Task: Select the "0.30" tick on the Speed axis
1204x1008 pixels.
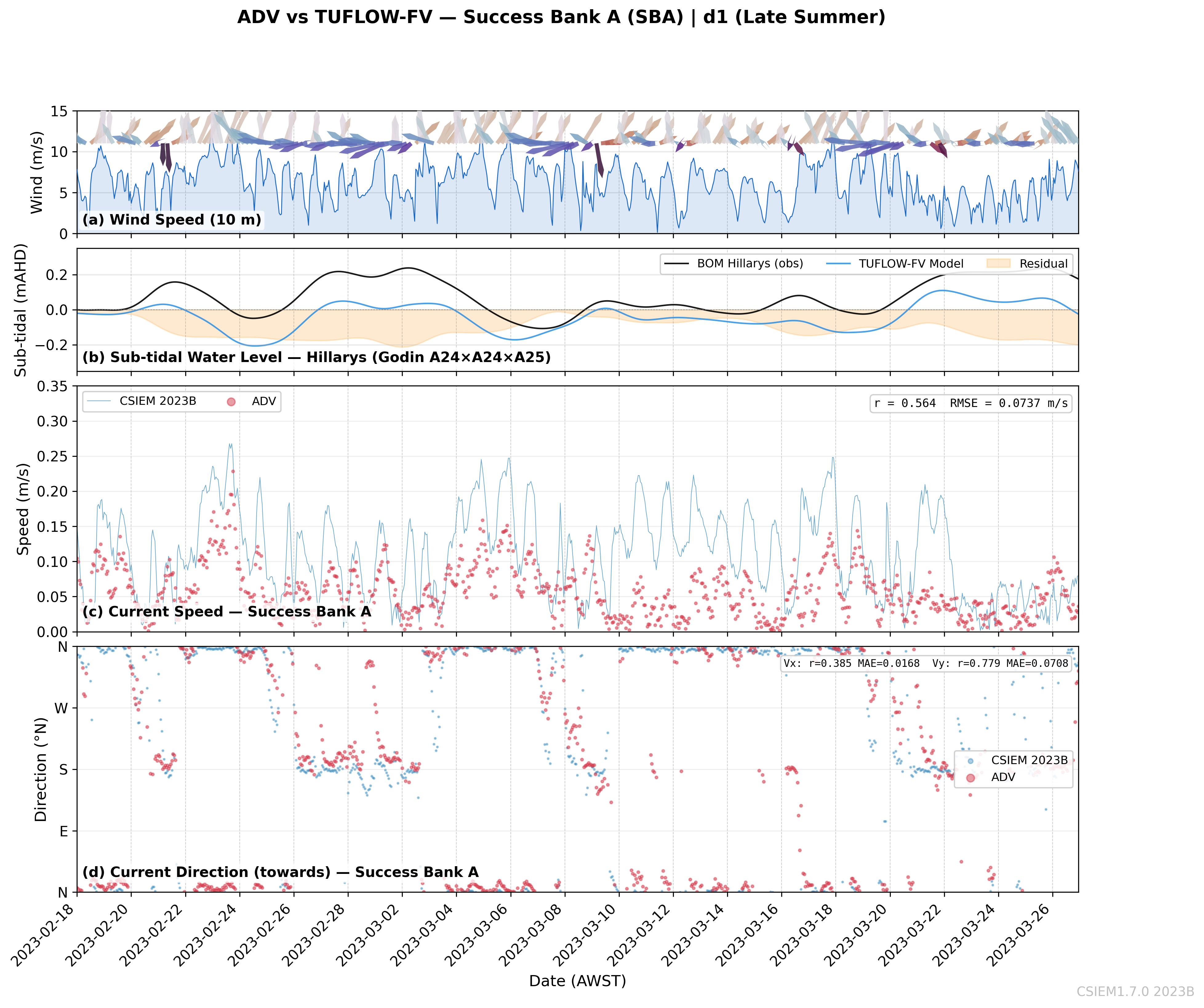Action: pos(53,421)
